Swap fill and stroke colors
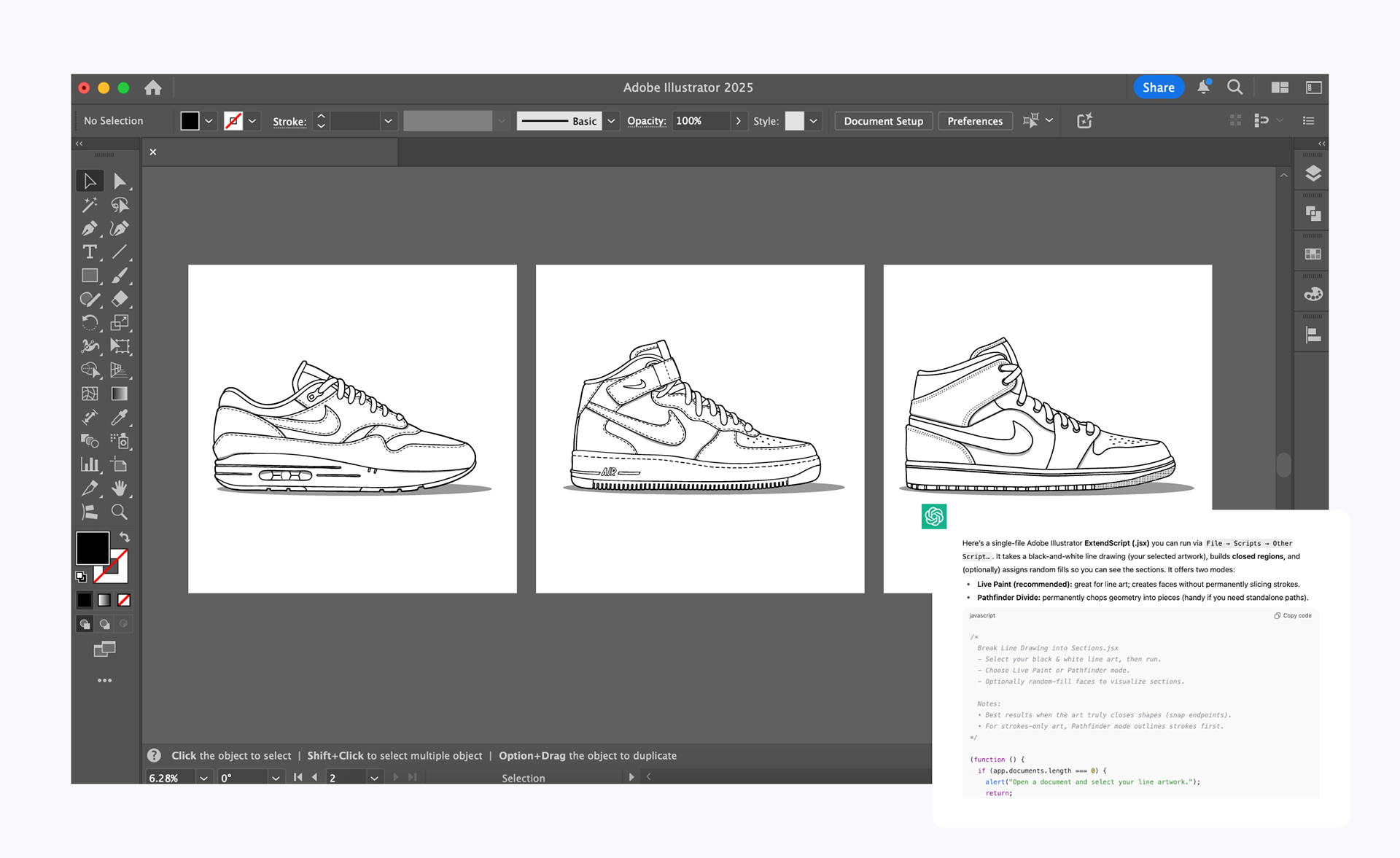Viewport: 1400px width, 858px height. coord(125,537)
